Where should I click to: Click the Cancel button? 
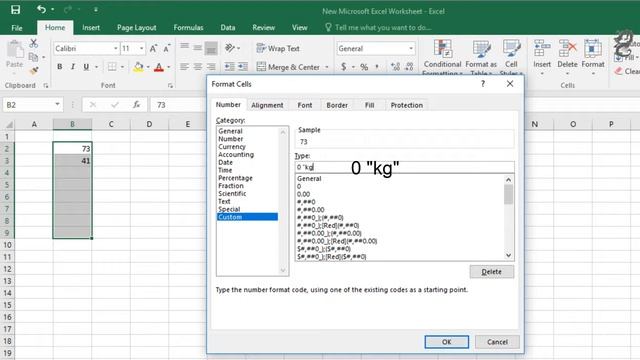point(497,342)
